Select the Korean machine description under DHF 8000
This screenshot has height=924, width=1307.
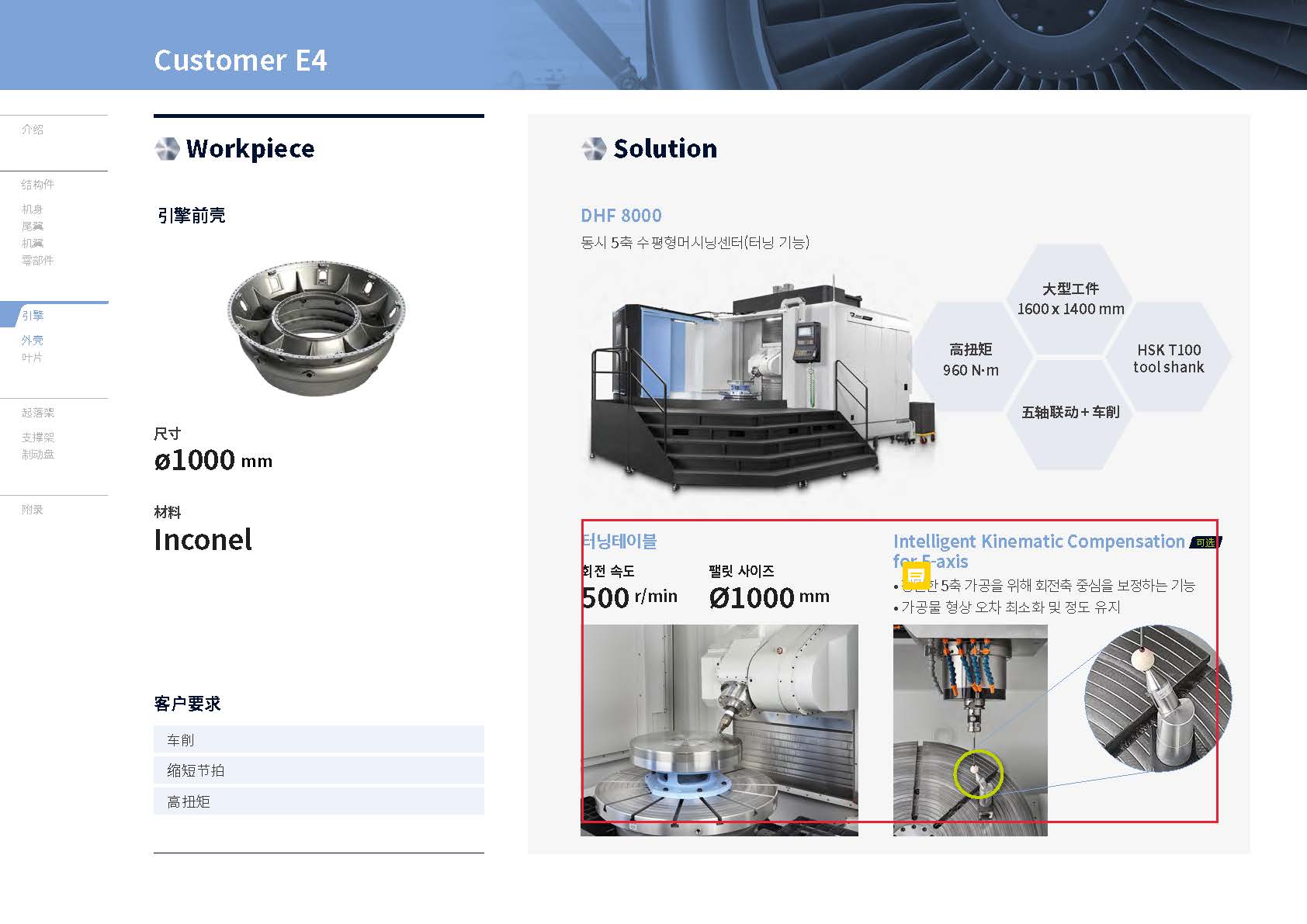pos(695,243)
